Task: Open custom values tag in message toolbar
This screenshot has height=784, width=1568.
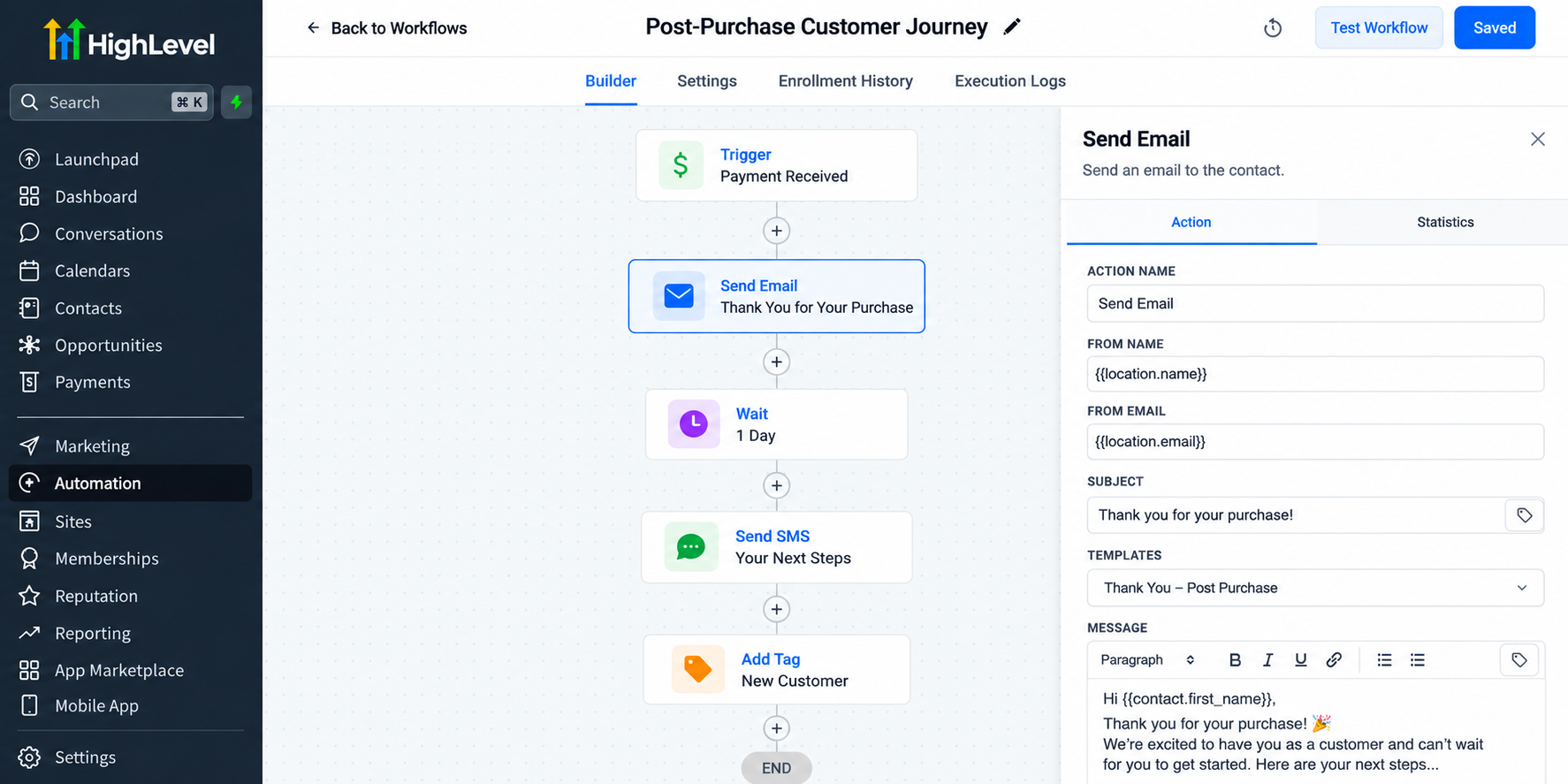Action: (x=1519, y=660)
